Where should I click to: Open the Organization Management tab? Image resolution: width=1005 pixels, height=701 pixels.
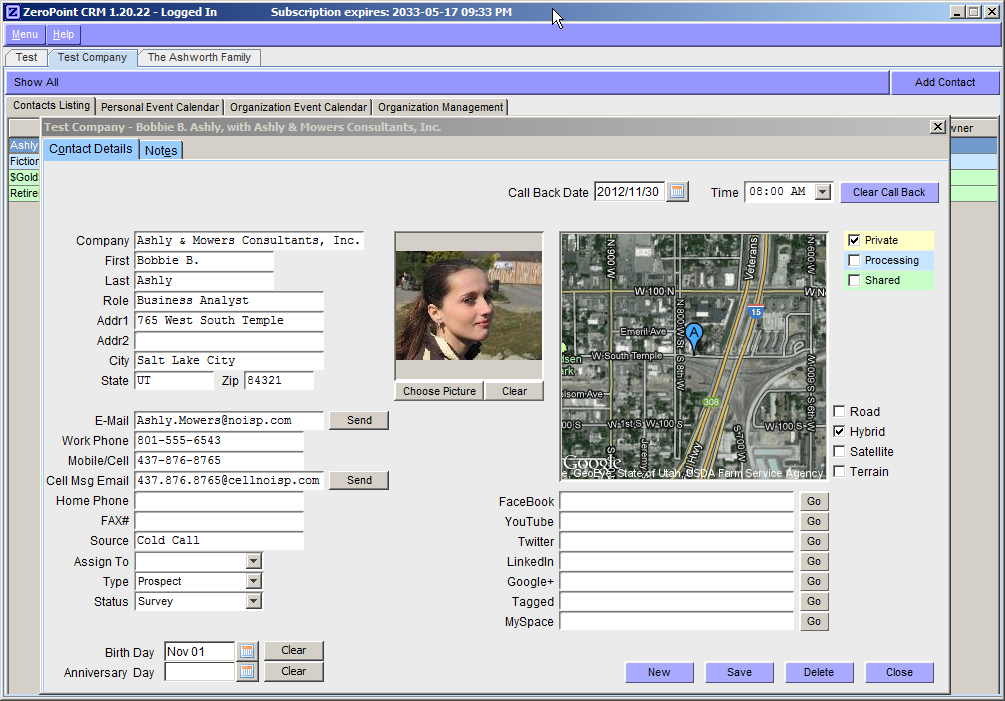(440, 107)
